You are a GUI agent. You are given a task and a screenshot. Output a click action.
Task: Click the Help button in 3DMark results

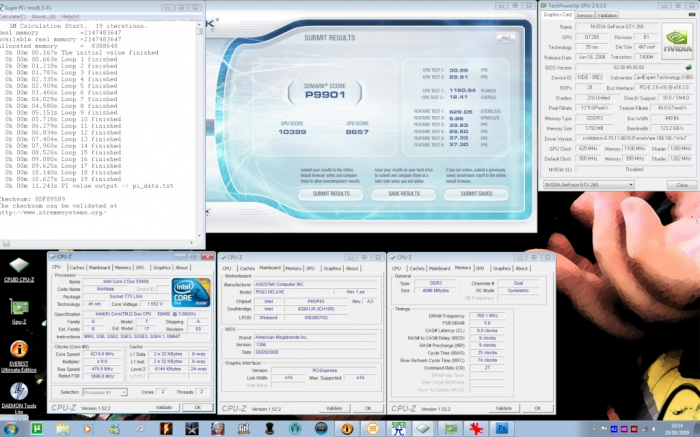[506, 38]
